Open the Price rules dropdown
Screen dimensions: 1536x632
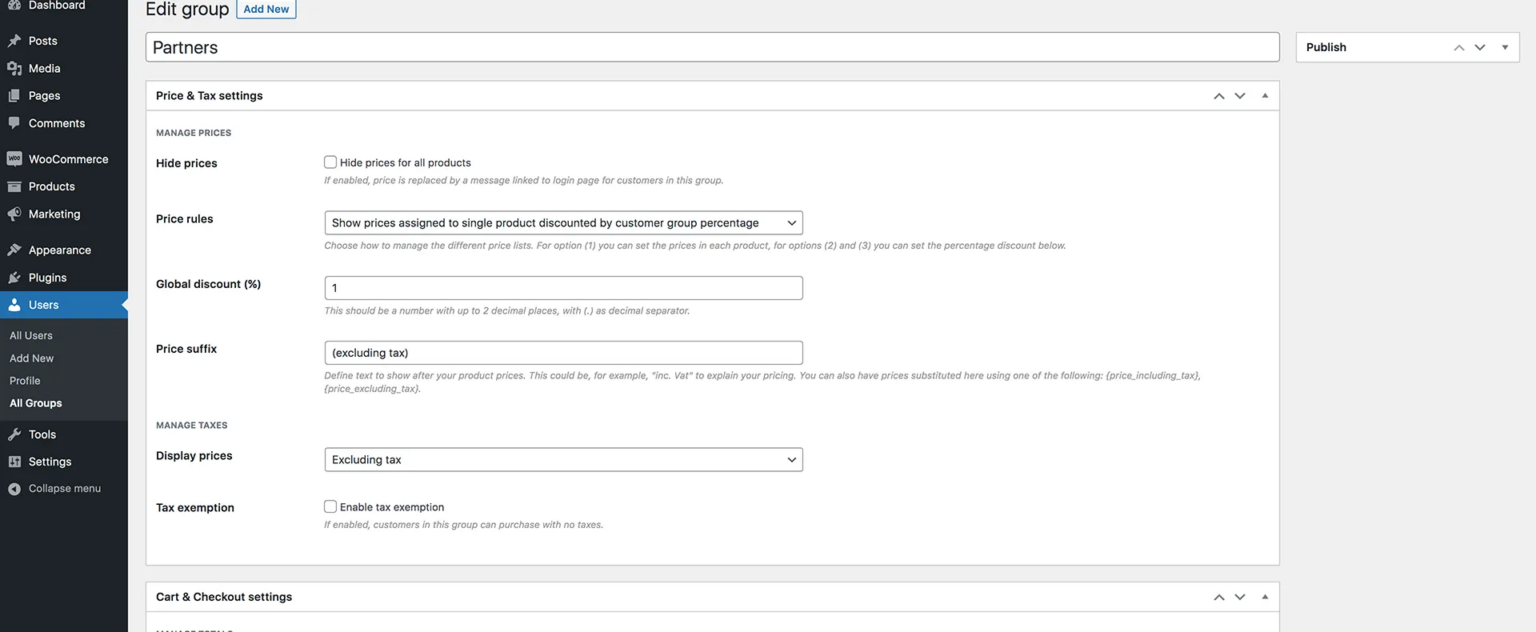[563, 222]
